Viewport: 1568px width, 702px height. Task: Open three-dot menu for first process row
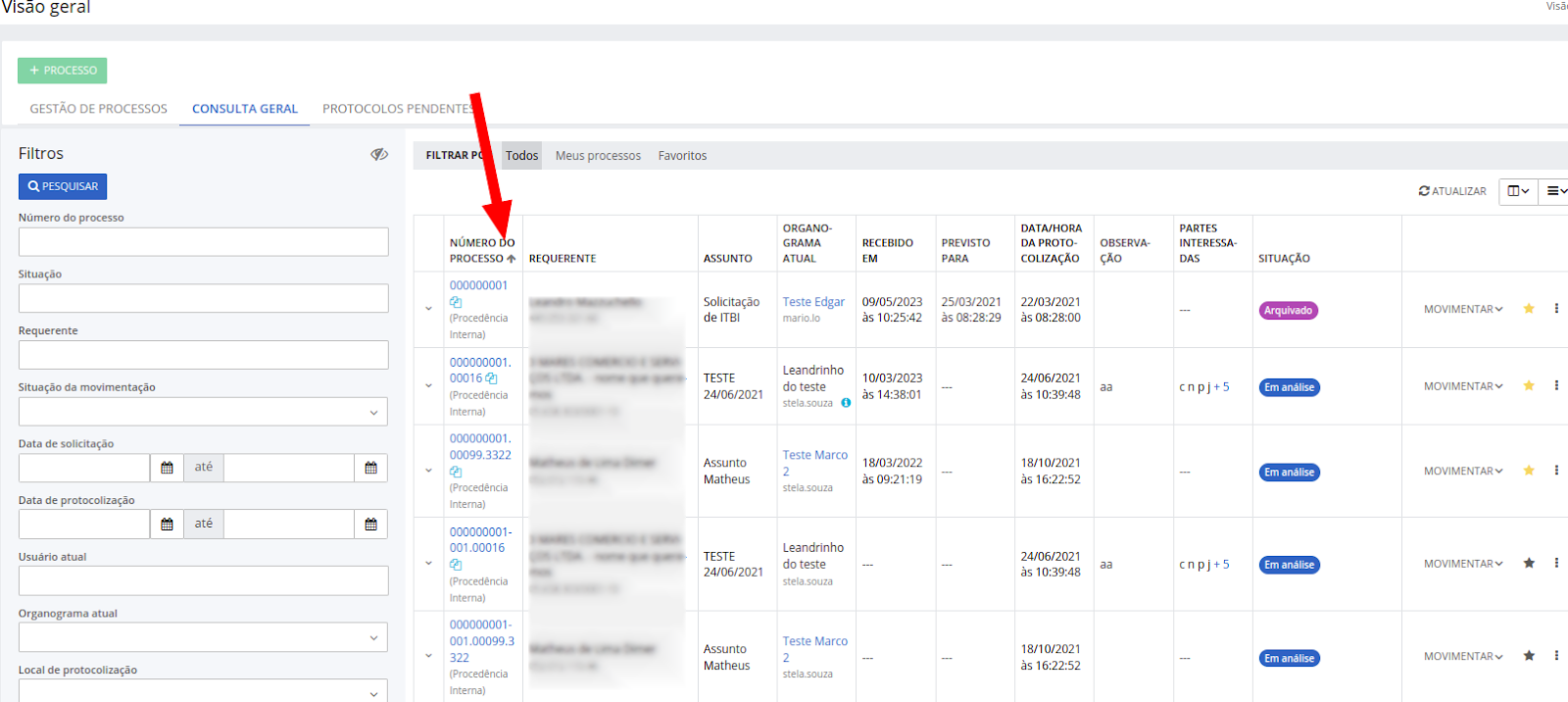[1555, 309]
